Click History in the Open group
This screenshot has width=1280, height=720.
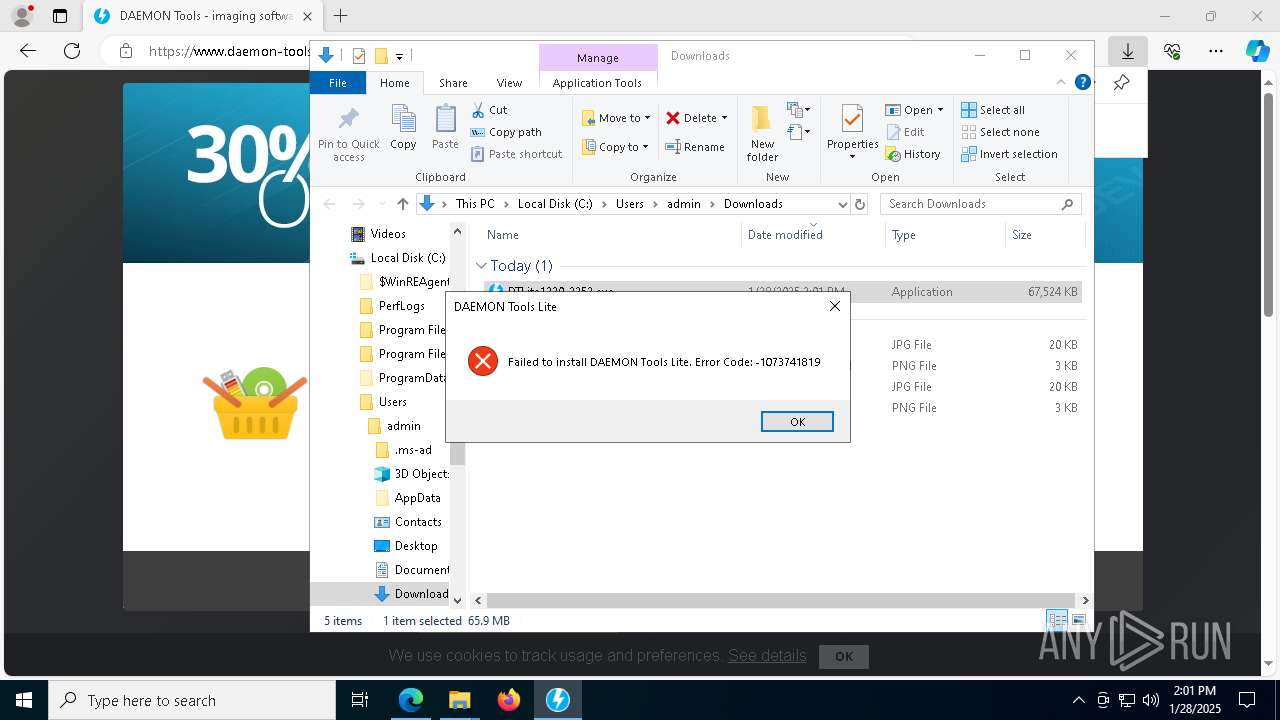(913, 154)
